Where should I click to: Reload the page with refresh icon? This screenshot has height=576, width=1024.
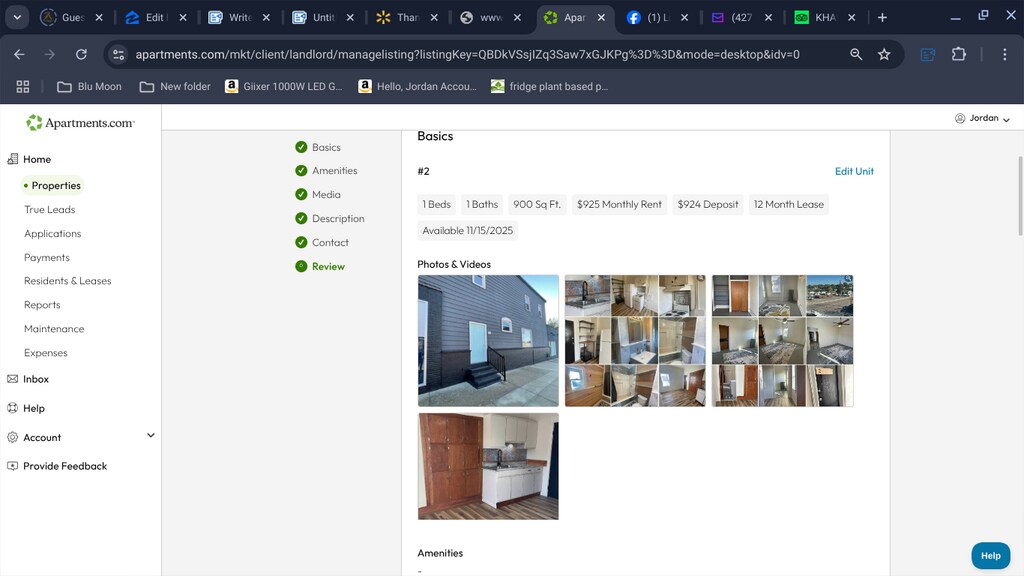tap(81, 54)
